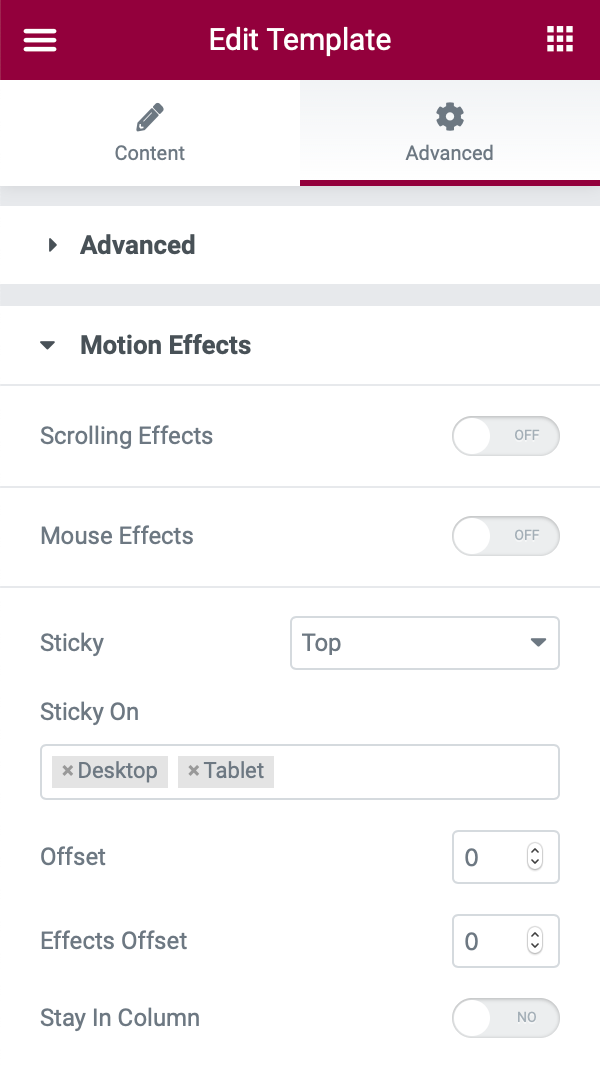Image resolution: width=600 pixels, height=1068 pixels.
Task: Open the hamburger menu icon
Action: 40,40
